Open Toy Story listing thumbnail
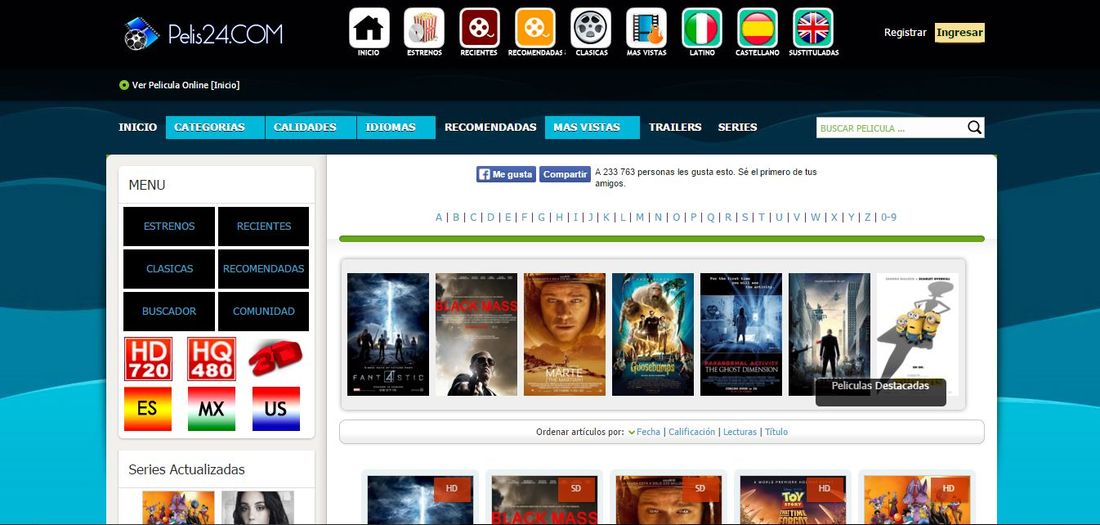Screen dimensions: 1100x525 [x=793, y=500]
